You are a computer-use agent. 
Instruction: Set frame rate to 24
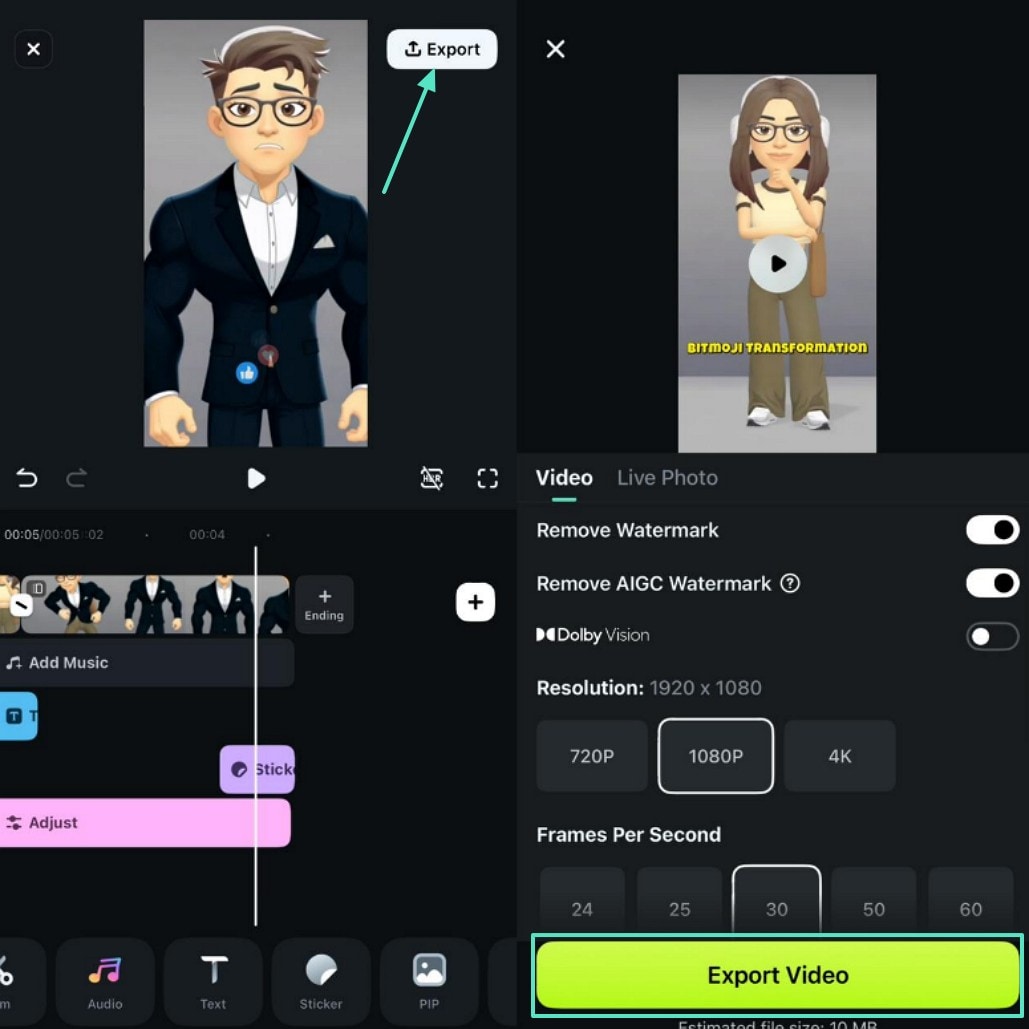[x=582, y=902]
